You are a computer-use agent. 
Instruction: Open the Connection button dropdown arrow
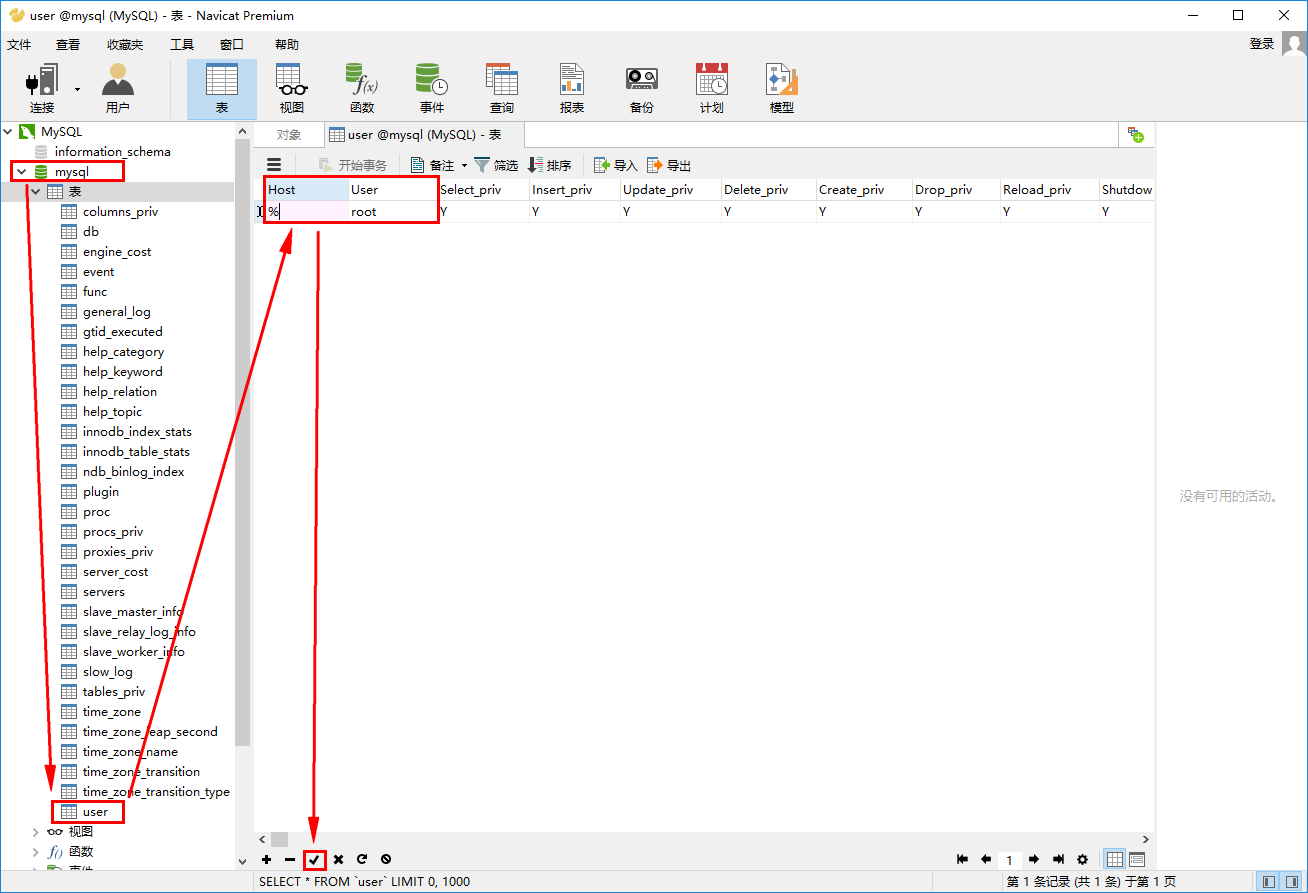77,89
